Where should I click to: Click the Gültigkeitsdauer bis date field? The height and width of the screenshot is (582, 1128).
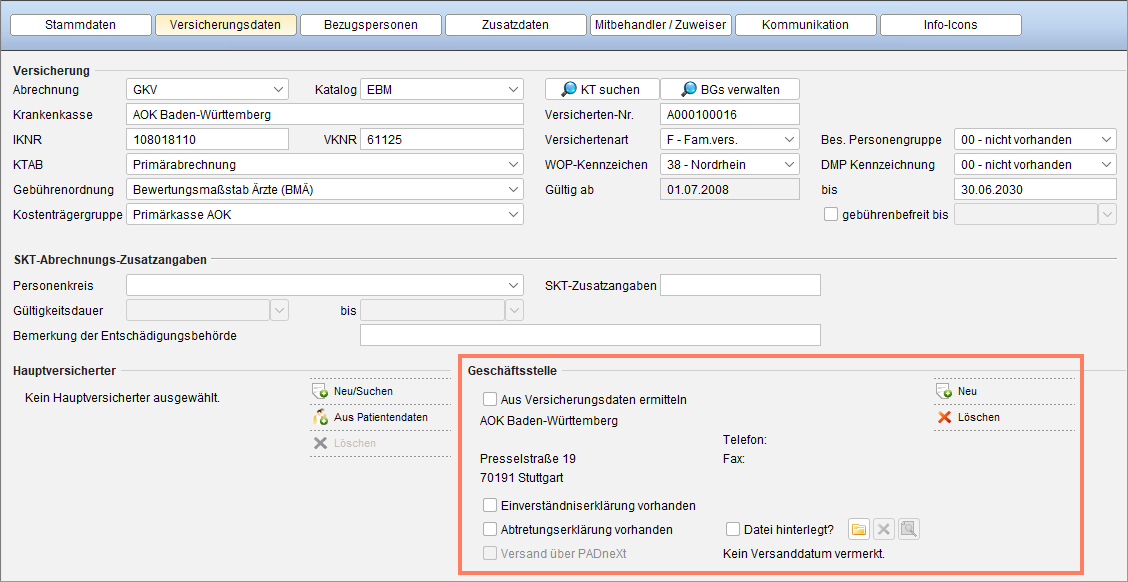point(432,310)
